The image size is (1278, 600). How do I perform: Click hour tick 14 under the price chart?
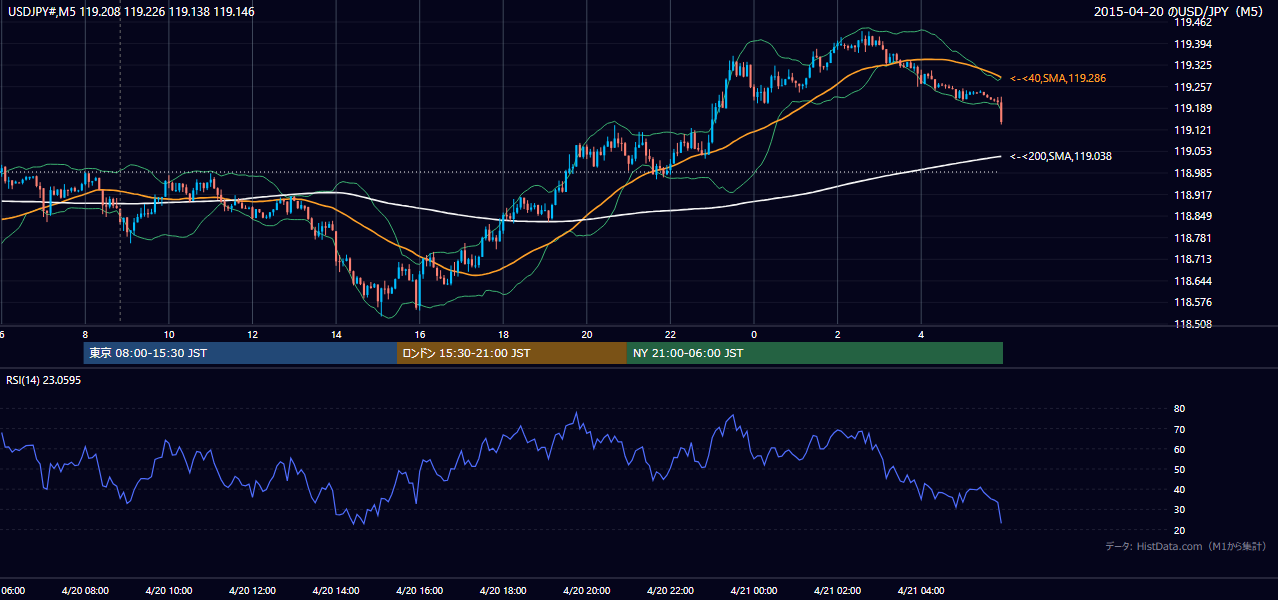(336, 335)
